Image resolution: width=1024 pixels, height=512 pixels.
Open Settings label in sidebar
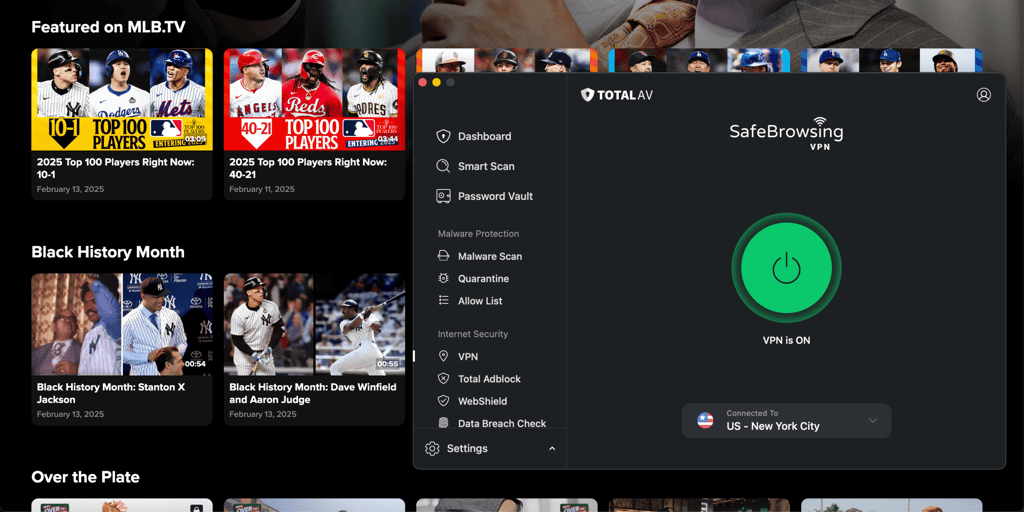point(467,449)
